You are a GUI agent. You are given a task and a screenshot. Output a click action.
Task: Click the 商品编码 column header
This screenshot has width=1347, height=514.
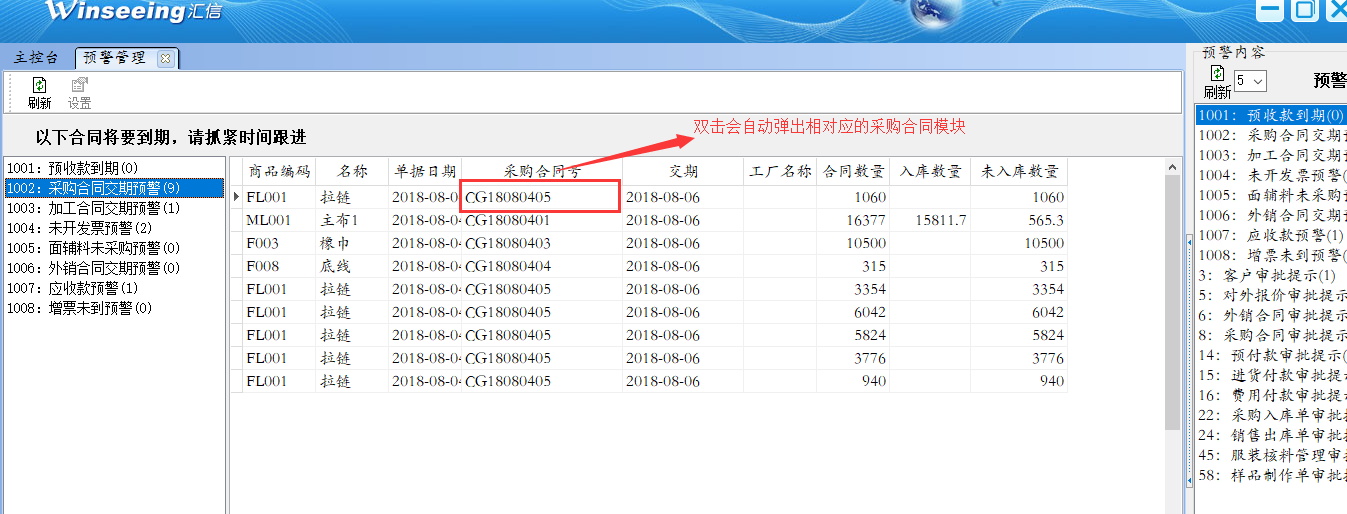[x=280, y=171]
